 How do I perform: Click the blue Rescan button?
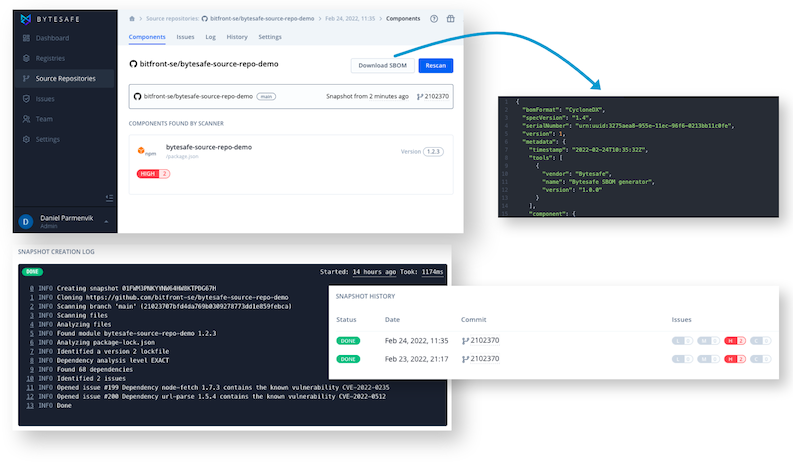435,65
